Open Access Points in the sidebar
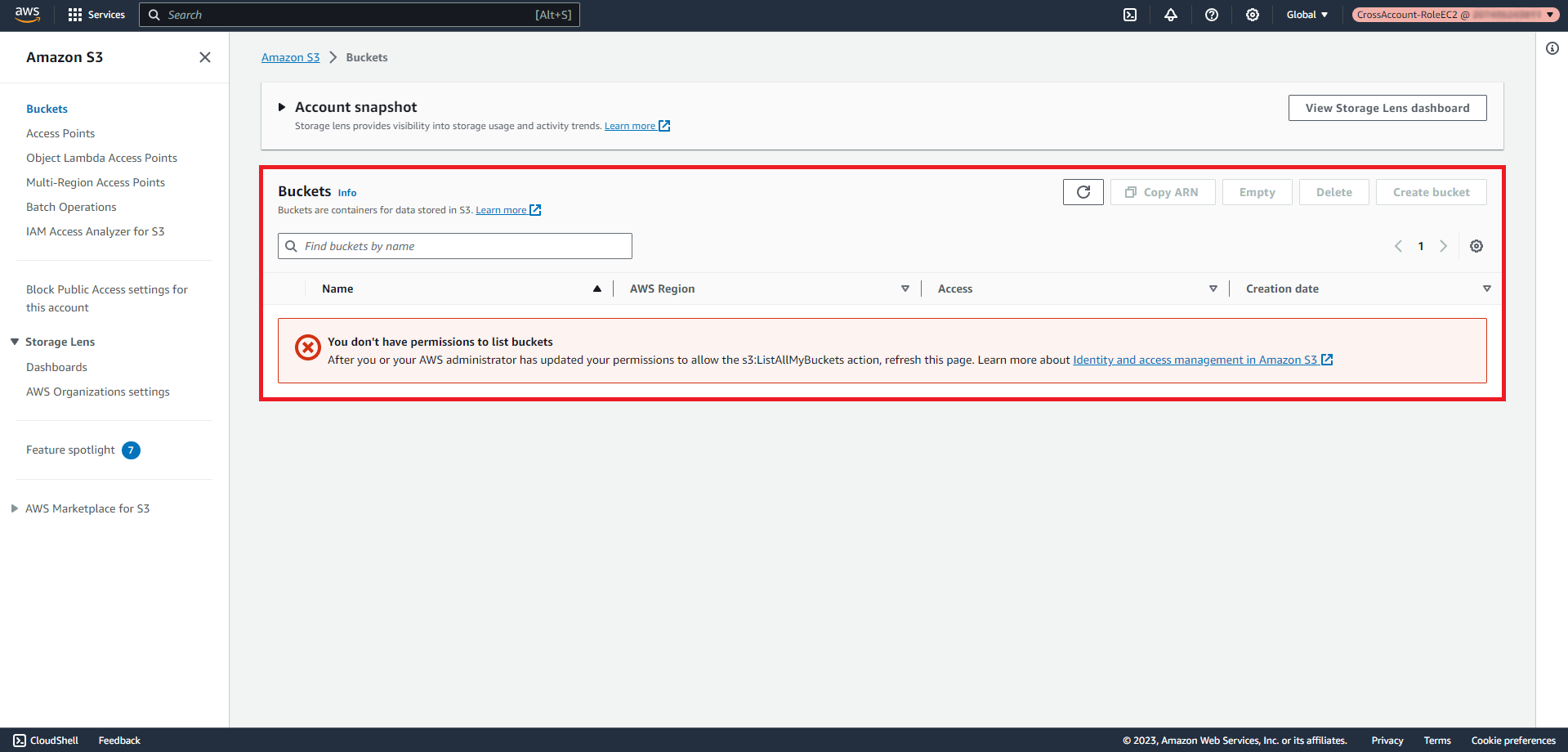 60,133
